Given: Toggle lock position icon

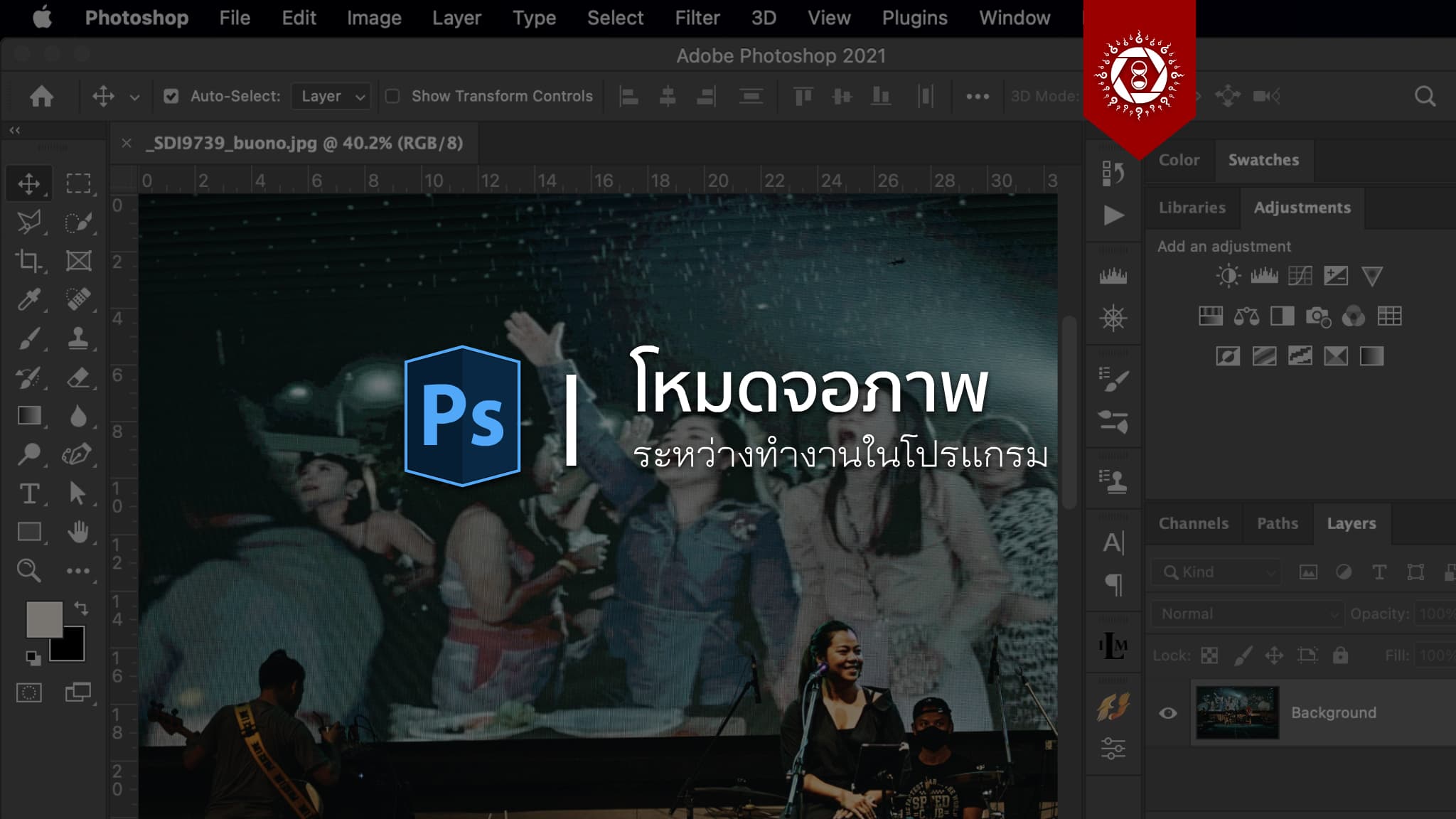Looking at the screenshot, I should (1274, 655).
